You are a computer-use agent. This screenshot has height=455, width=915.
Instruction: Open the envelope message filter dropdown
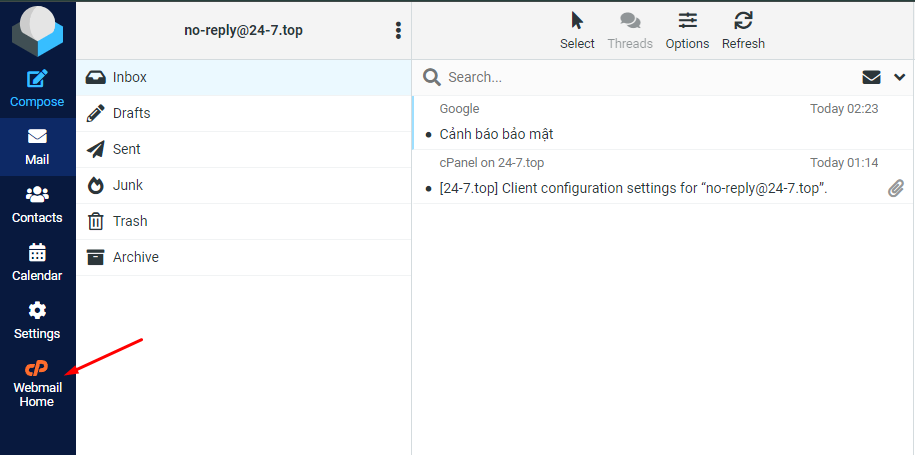pyautogui.click(x=871, y=77)
